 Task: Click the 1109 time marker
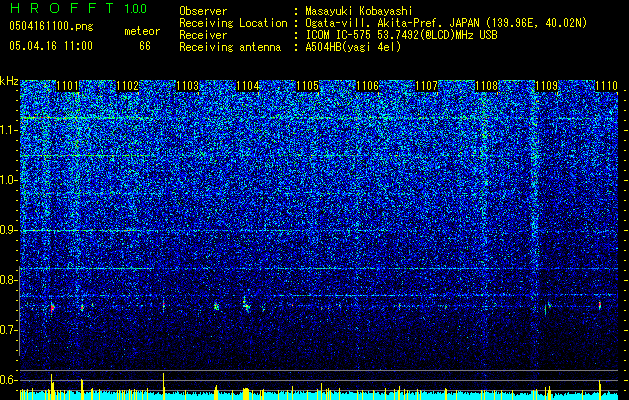[x=546, y=86]
